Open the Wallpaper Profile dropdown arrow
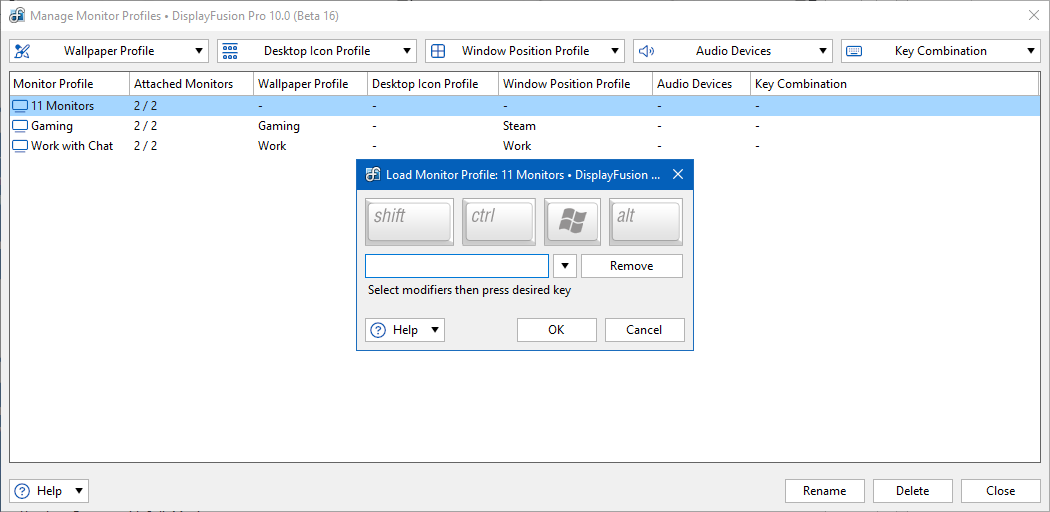This screenshot has width=1050, height=512. click(x=199, y=51)
